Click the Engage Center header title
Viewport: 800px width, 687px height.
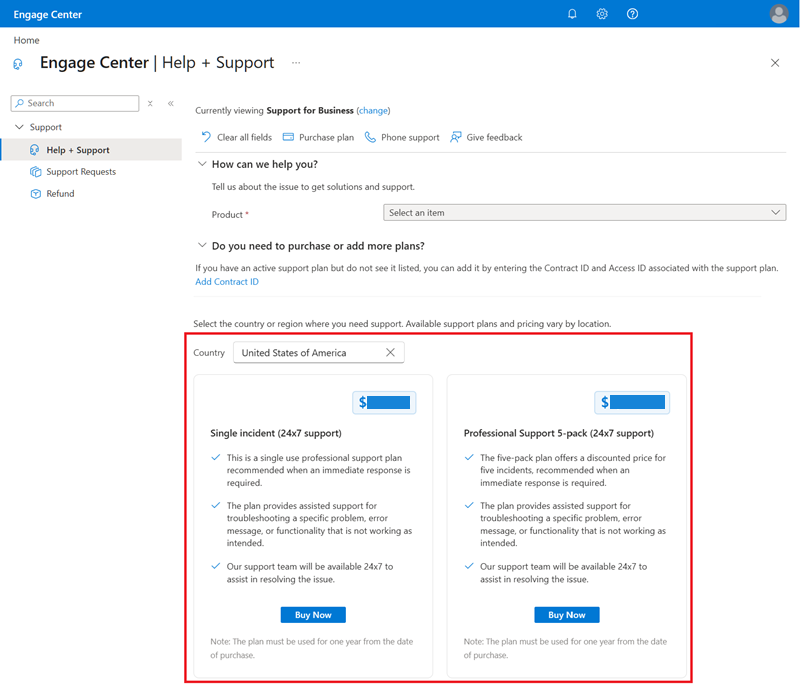click(48, 15)
